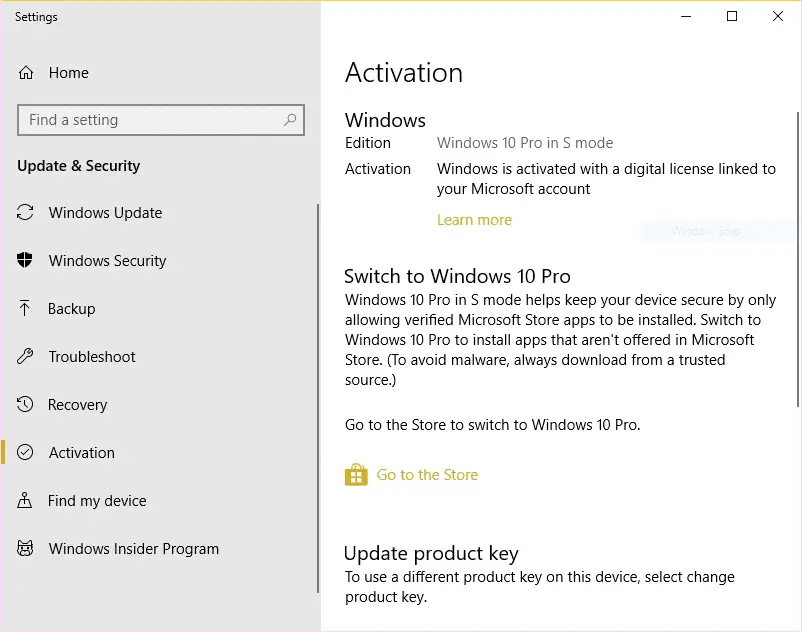
Task: Open Windows Update settings
Action: (x=105, y=212)
